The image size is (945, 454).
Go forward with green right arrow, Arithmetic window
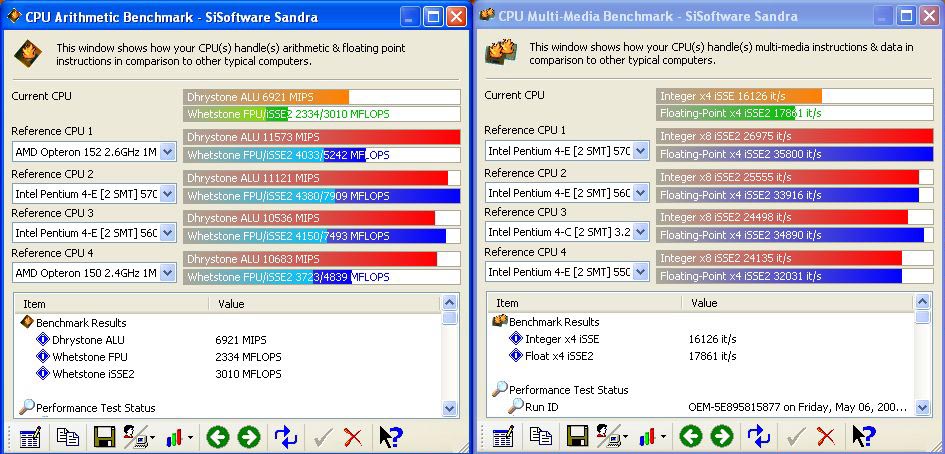pyautogui.click(x=248, y=437)
